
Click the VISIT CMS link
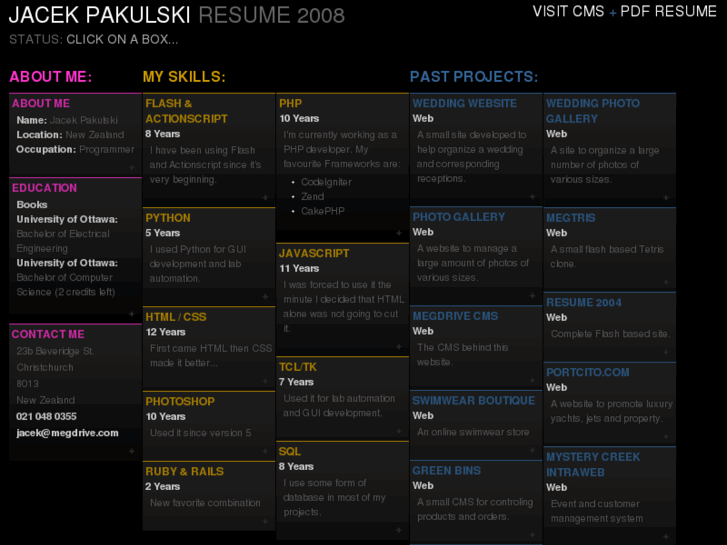click(x=568, y=12)
